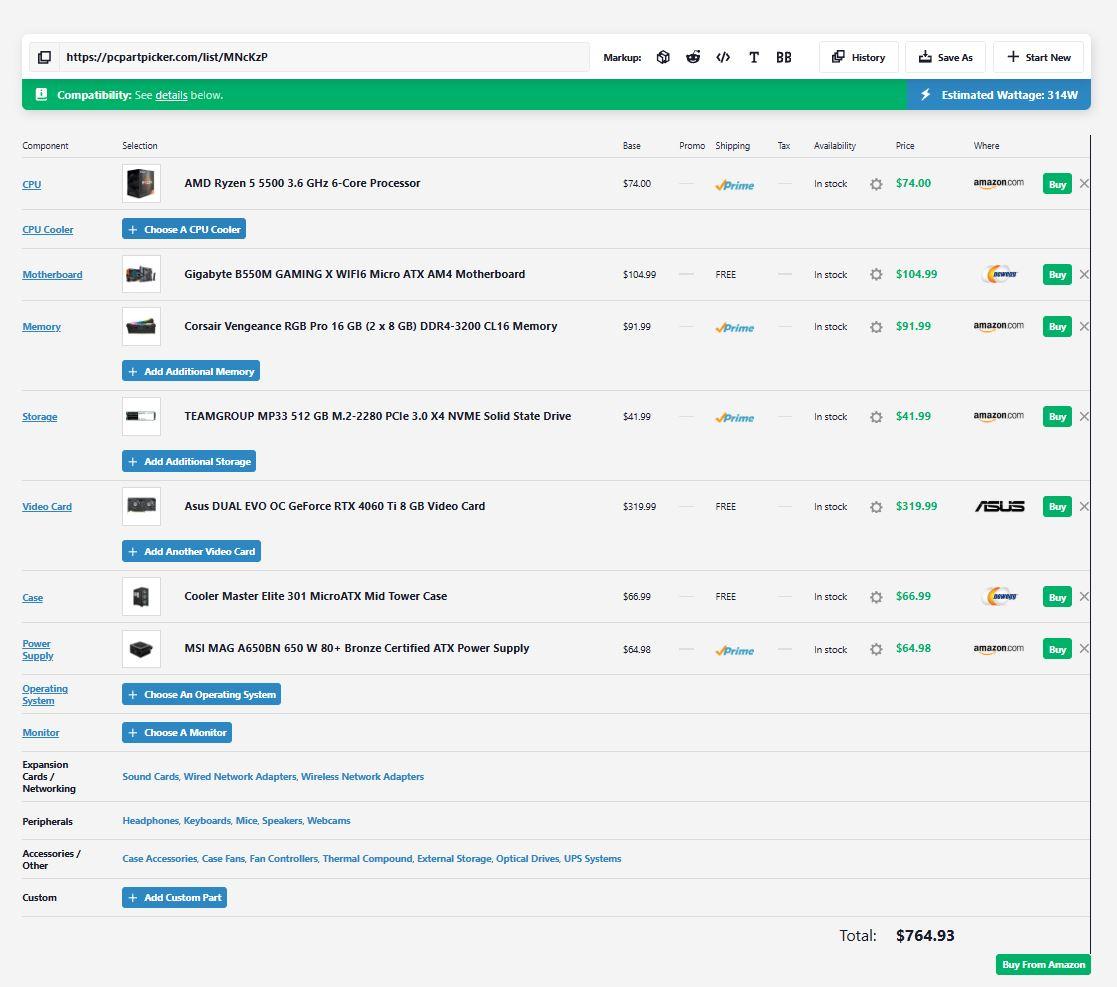
Task: Click the $764.93 total amount
Action: (x=925, y=936)
